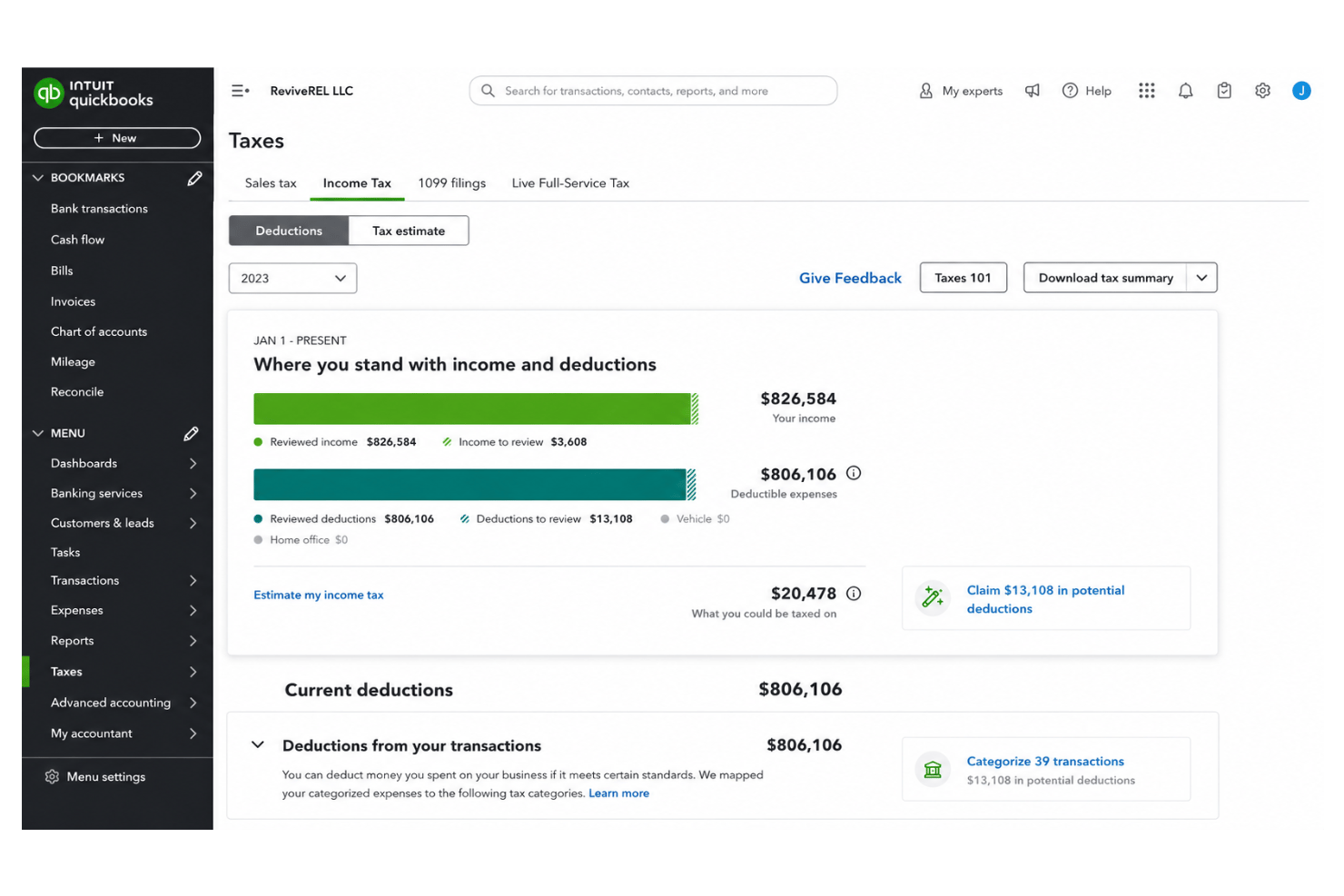Image resolution: width=1344 pixels, height=896 pixels.
Task: Click the search transactions input field
Action: point(653,91)
